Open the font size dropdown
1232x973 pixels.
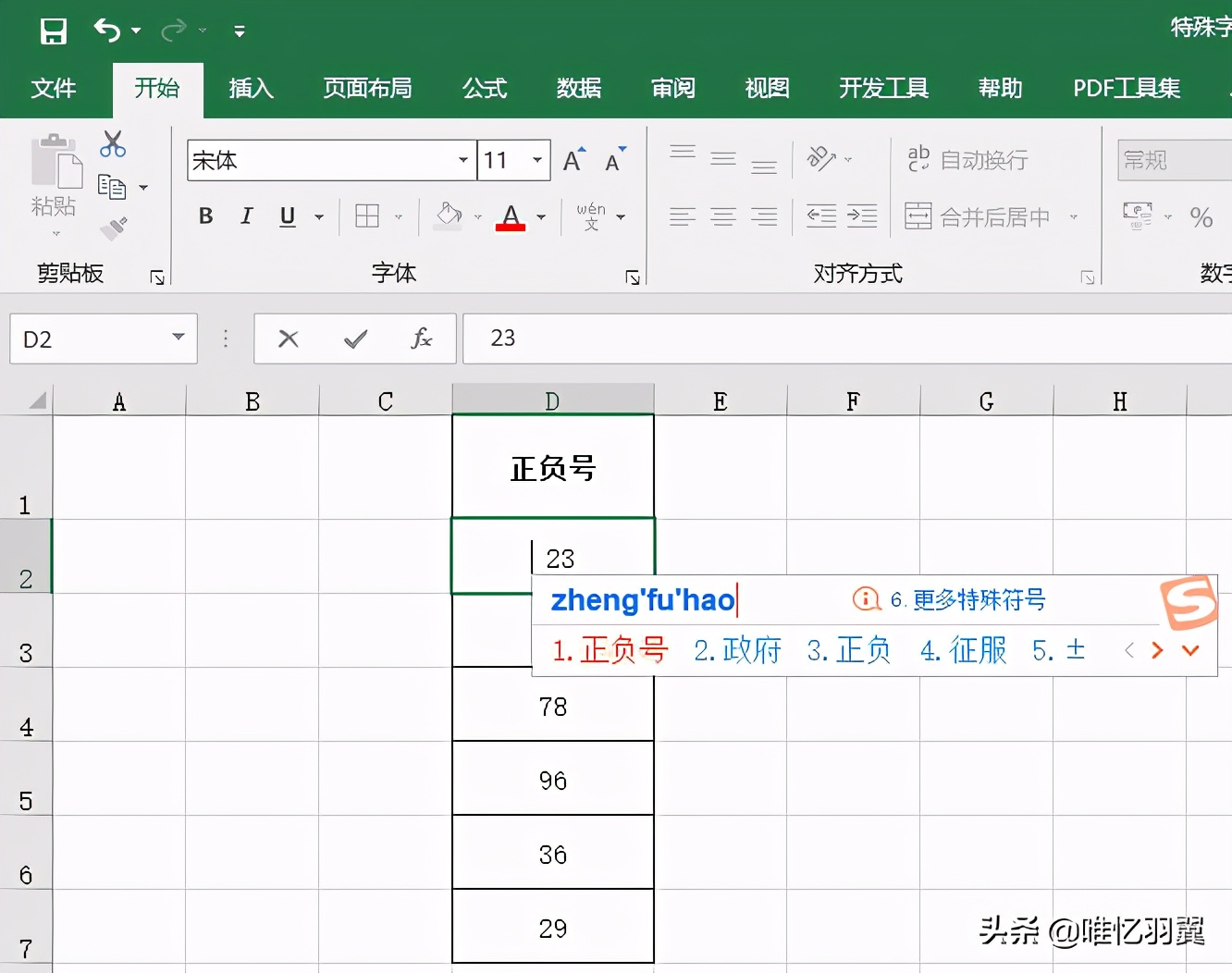pos(537,160)
